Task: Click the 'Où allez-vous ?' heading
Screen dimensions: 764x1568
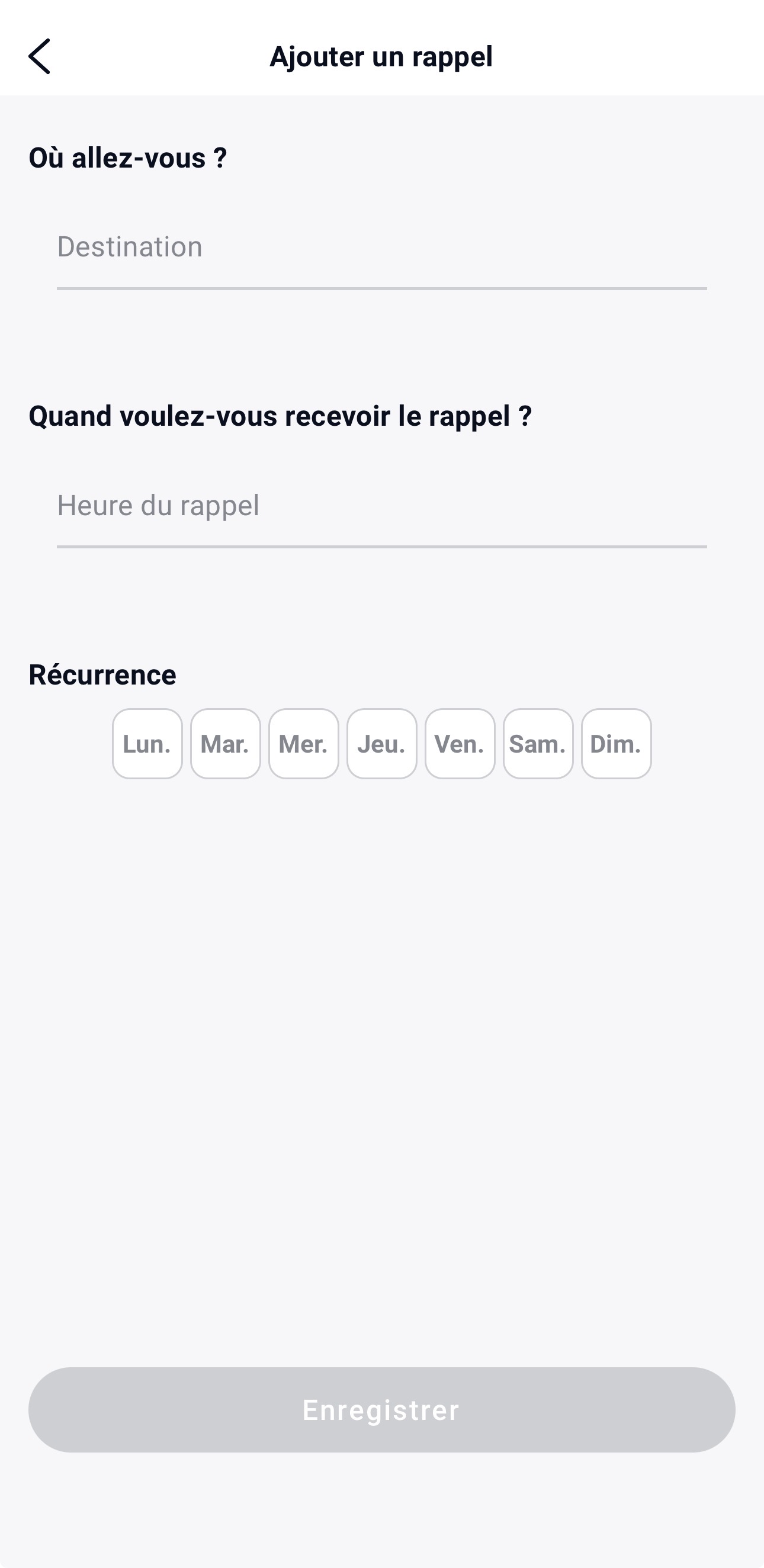Action: pyautogui.click(x=128, y=158)
